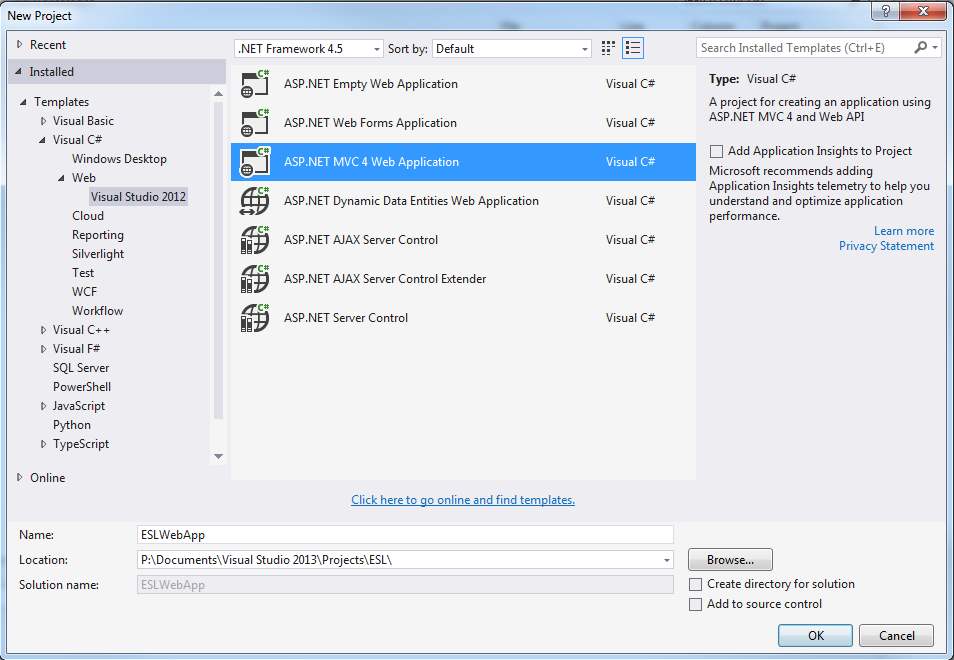Click the ASP.NET Server Control template icon

click(255, 318)
